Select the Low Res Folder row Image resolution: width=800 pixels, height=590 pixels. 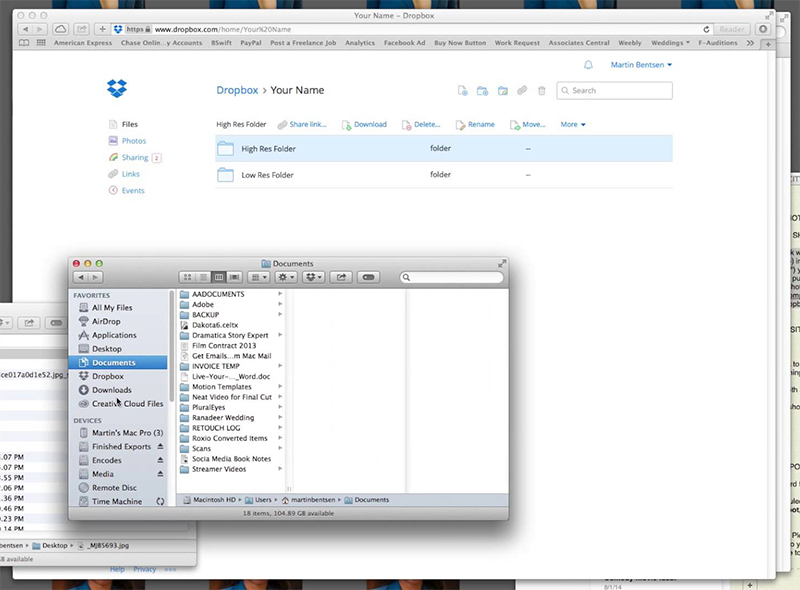click(x=444, y=175)
